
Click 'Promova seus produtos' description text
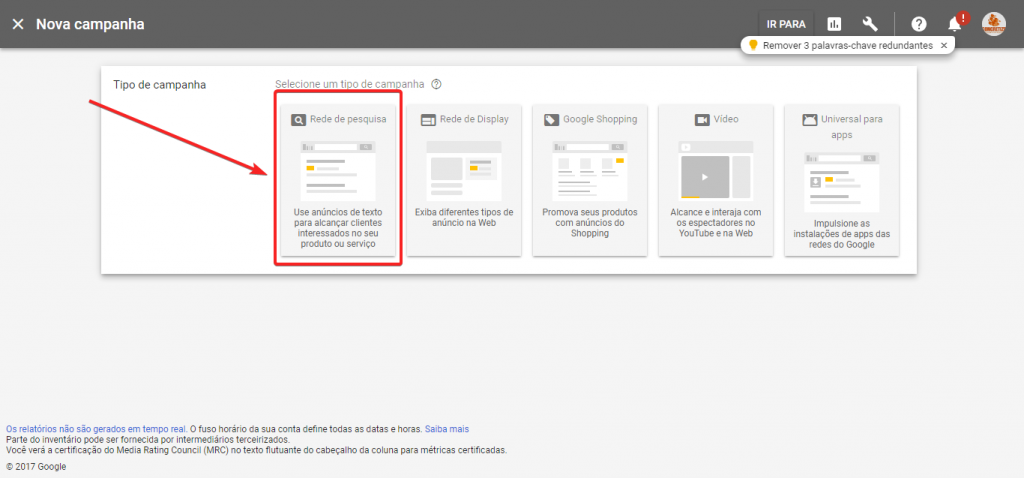pyautogui.click(x=590, y=223)
